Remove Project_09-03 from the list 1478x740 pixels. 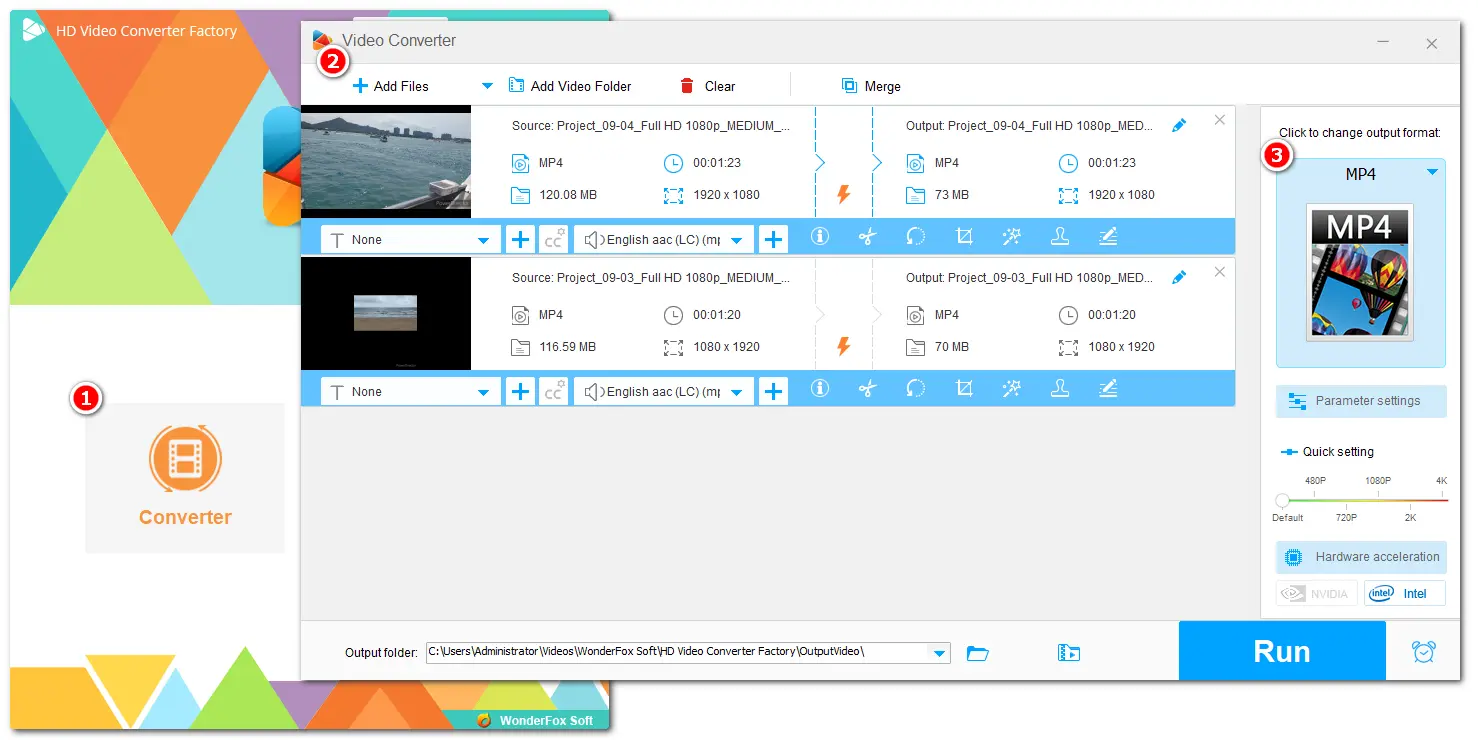pyautogui.click(x=1219, y=272)
